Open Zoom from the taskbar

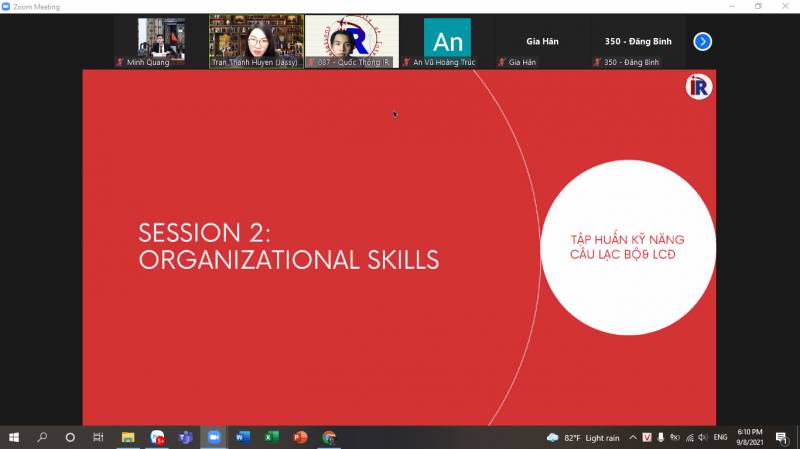pyautogui.click(x=213, y=437)
